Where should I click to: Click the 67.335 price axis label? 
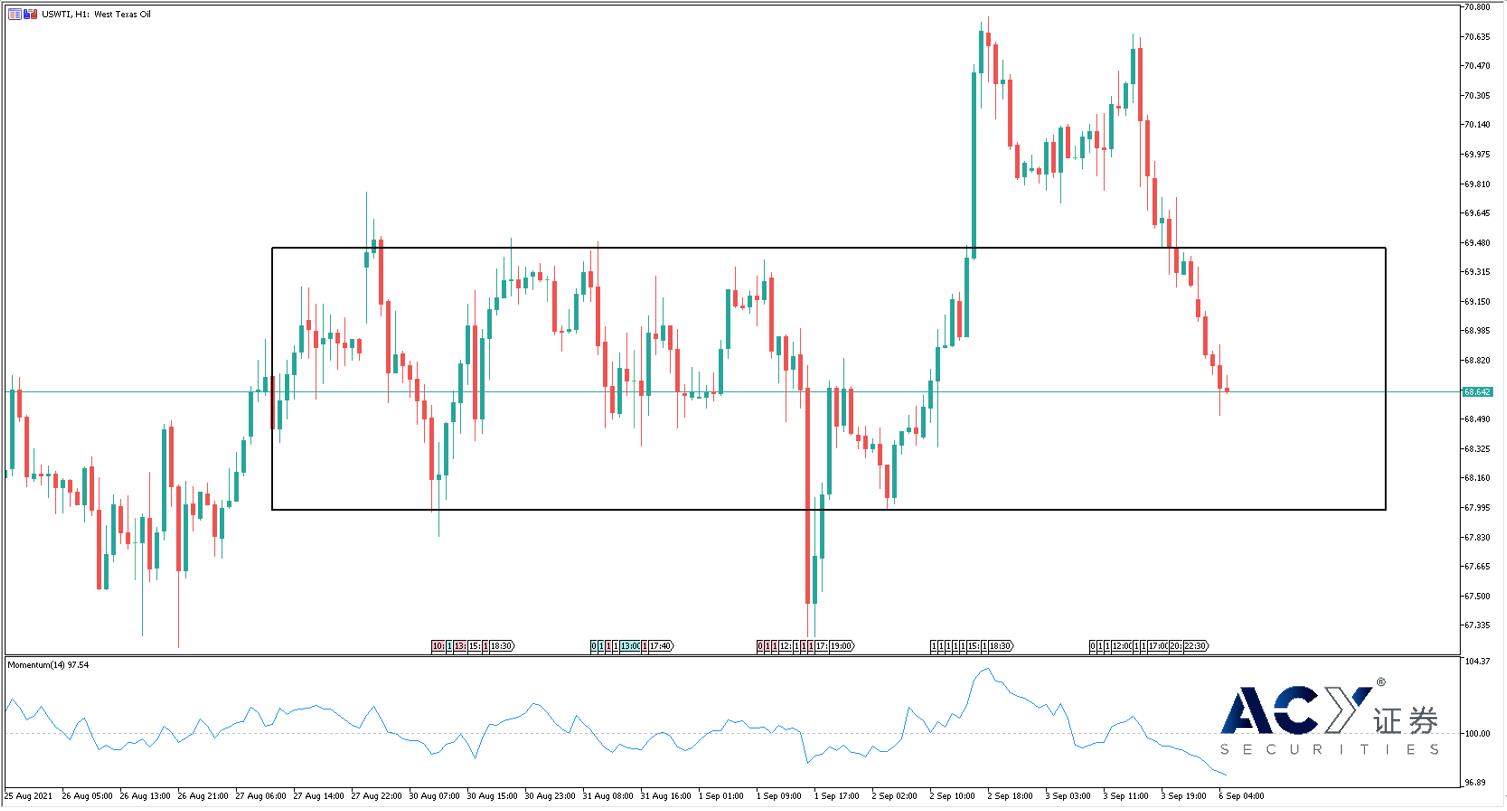1477,626
